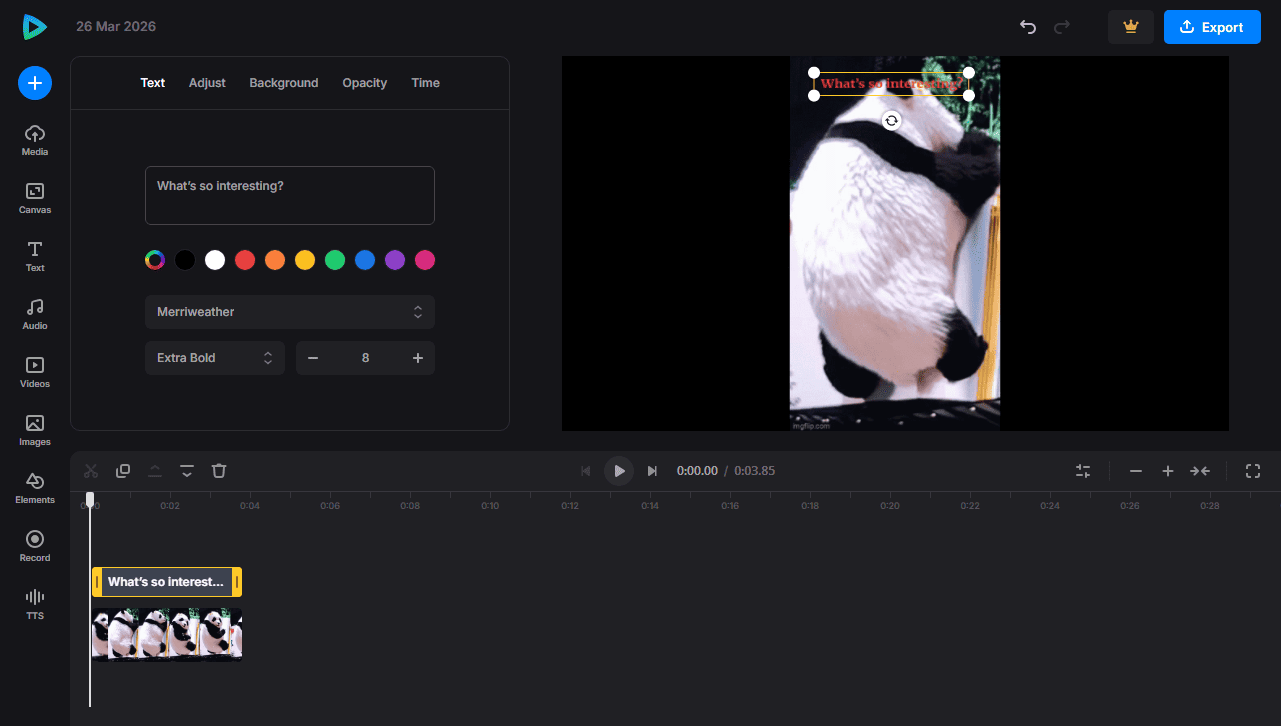Select the red text color swatch
Viewport: 1281px width, 726px height.
[245, 259]
